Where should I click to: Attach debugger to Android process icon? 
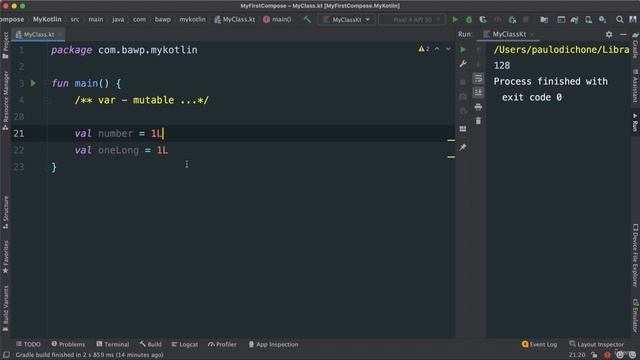(512, 19)
